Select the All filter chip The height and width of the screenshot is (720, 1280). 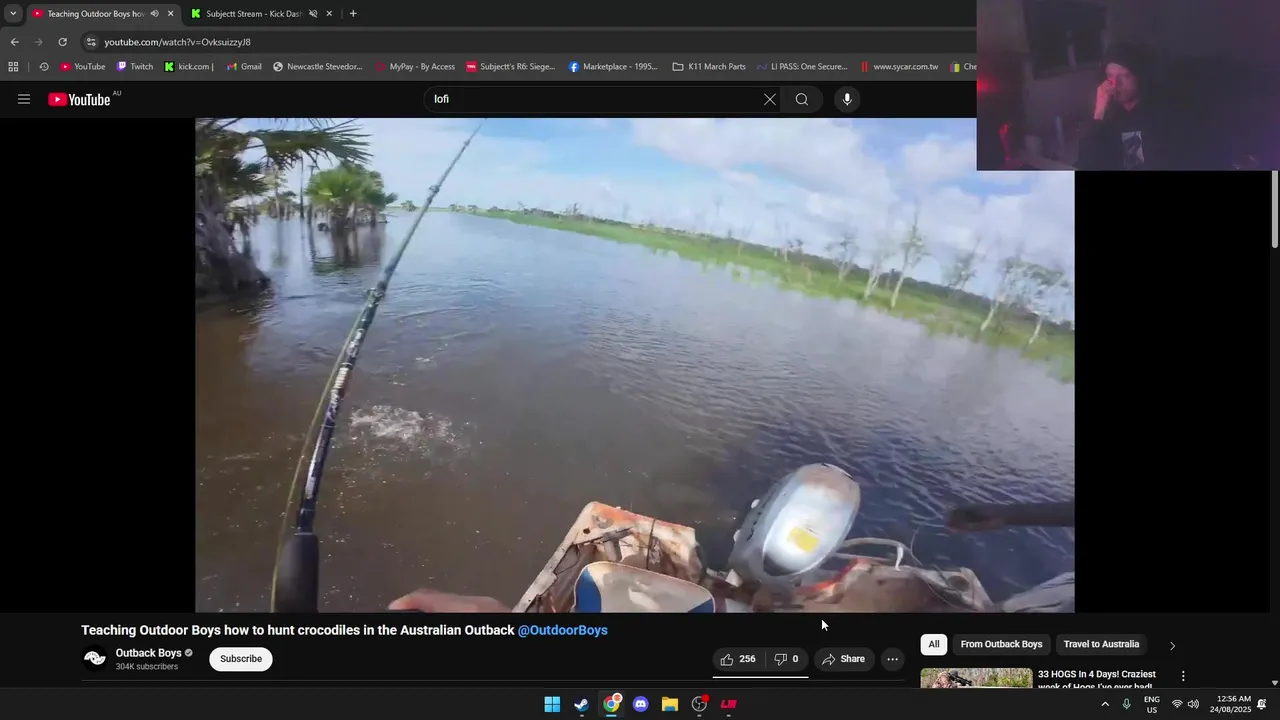(934, 644)
